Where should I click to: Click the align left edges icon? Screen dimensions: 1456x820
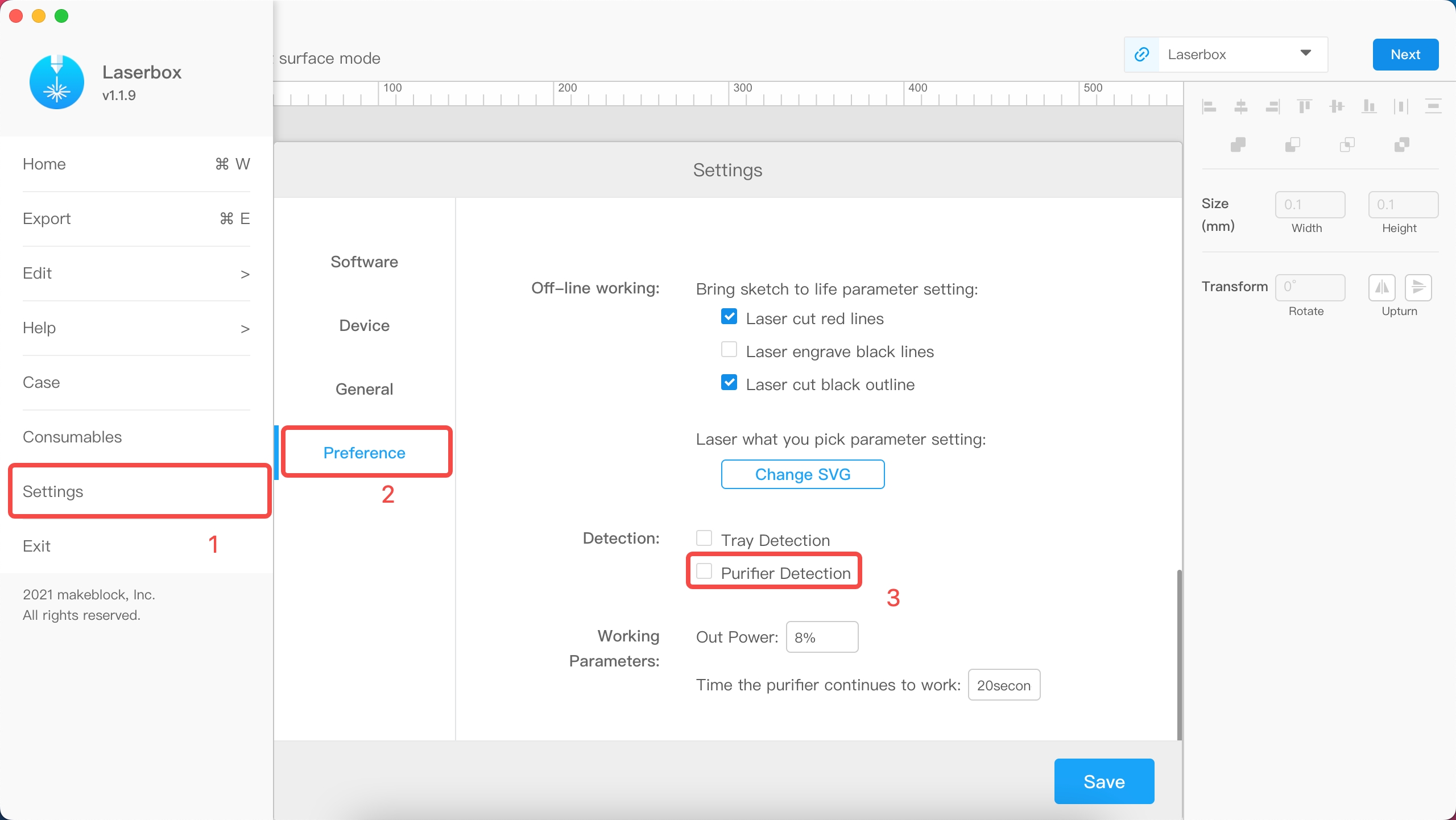[x=1209, y=106]
